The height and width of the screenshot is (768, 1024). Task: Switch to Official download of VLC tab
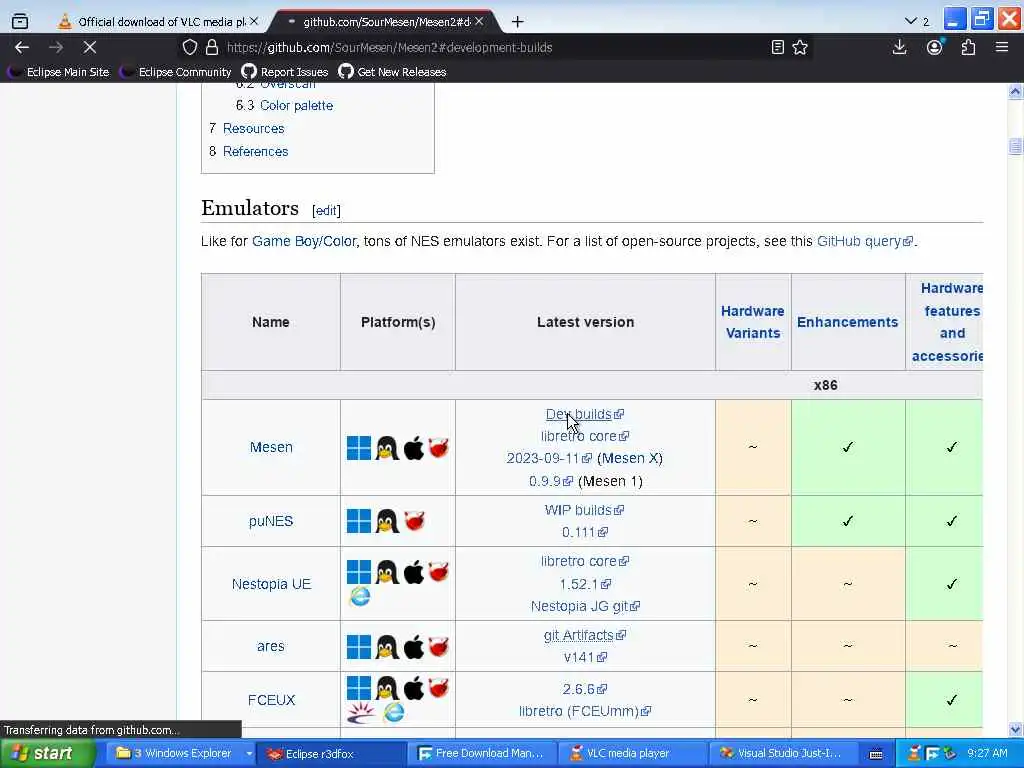(157, 22)
